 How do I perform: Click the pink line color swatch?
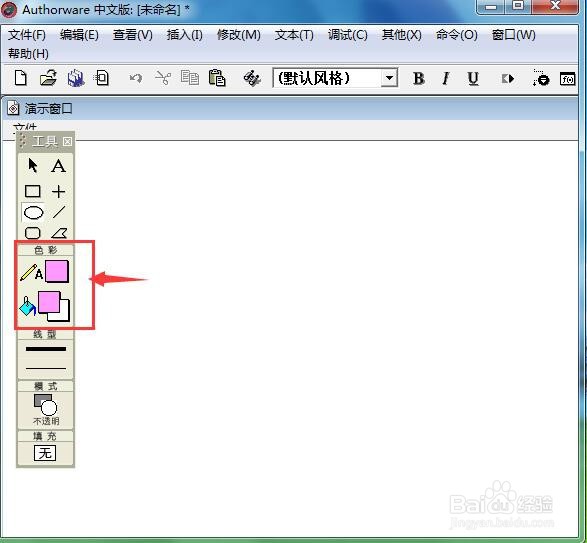(57, 271)
